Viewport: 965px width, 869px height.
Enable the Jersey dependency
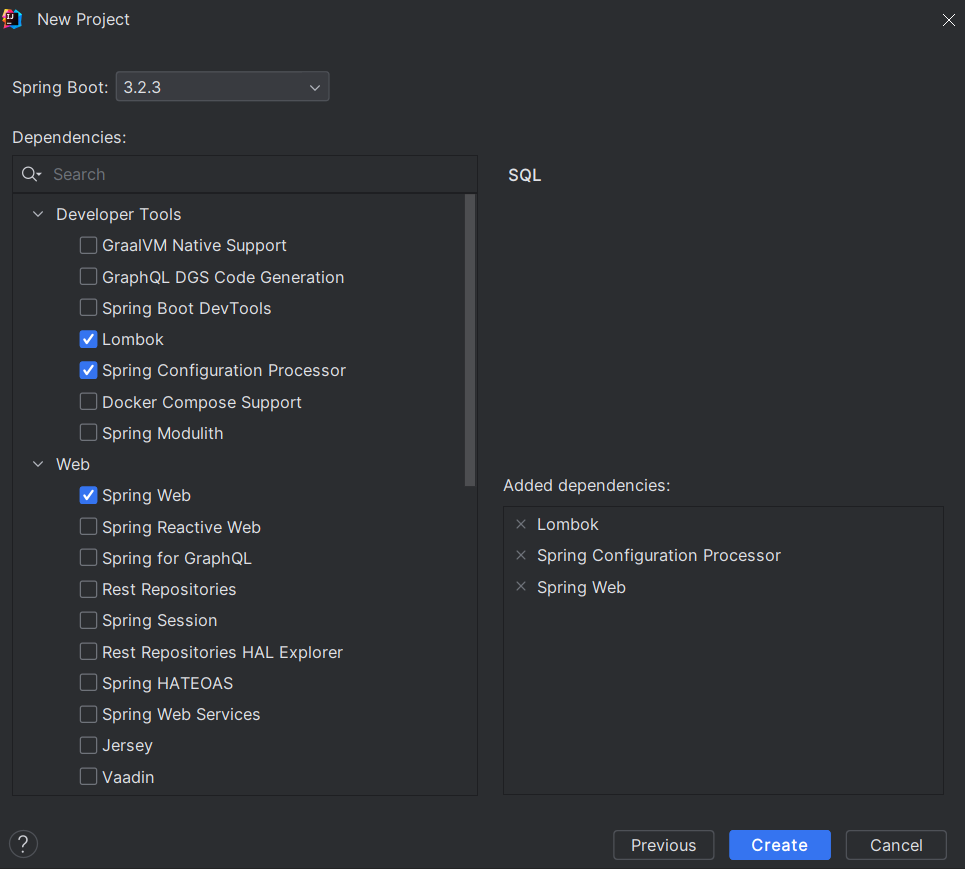pos(89,745)
